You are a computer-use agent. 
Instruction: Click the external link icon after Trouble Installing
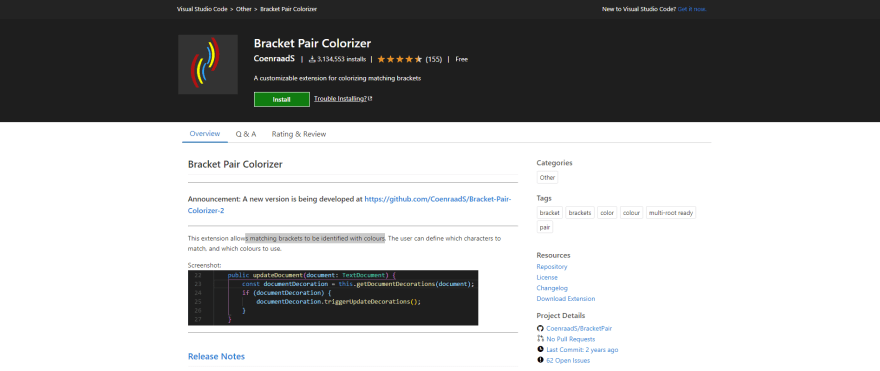pos(370,99)
